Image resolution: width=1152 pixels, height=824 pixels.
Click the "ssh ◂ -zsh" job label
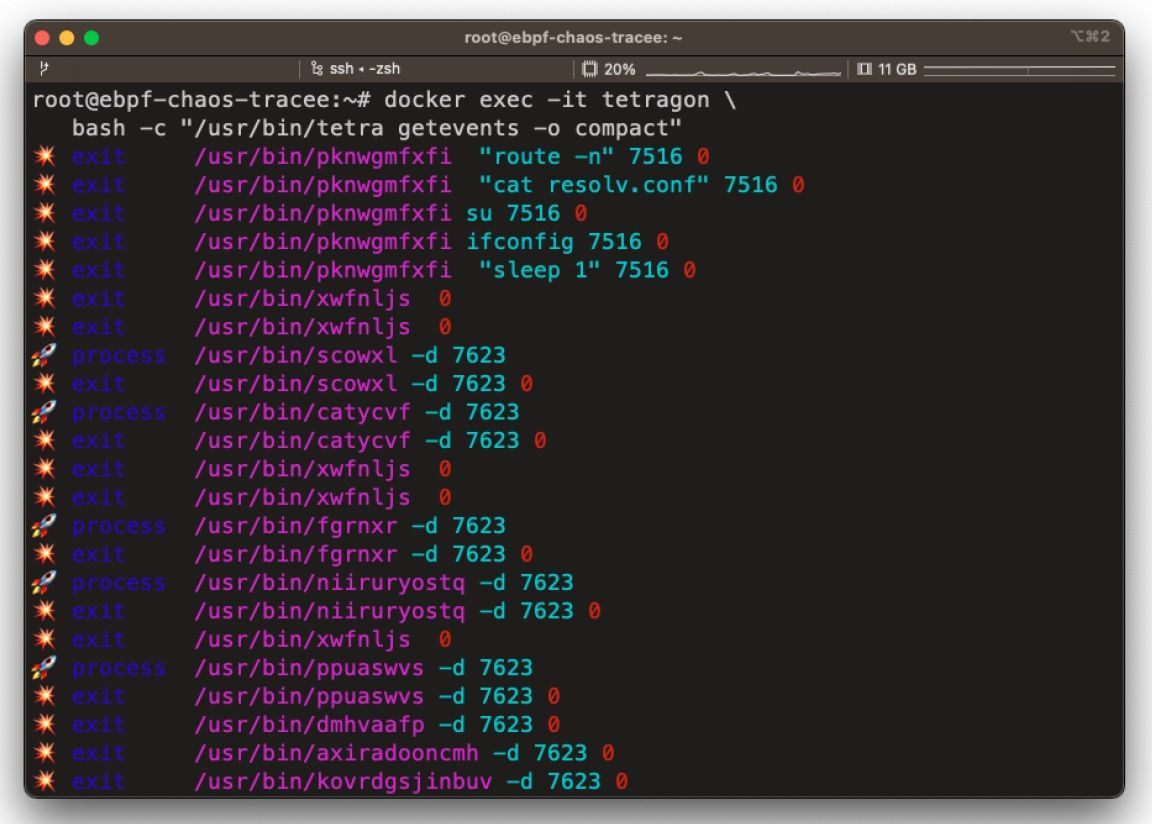click(x=364, y=68)
